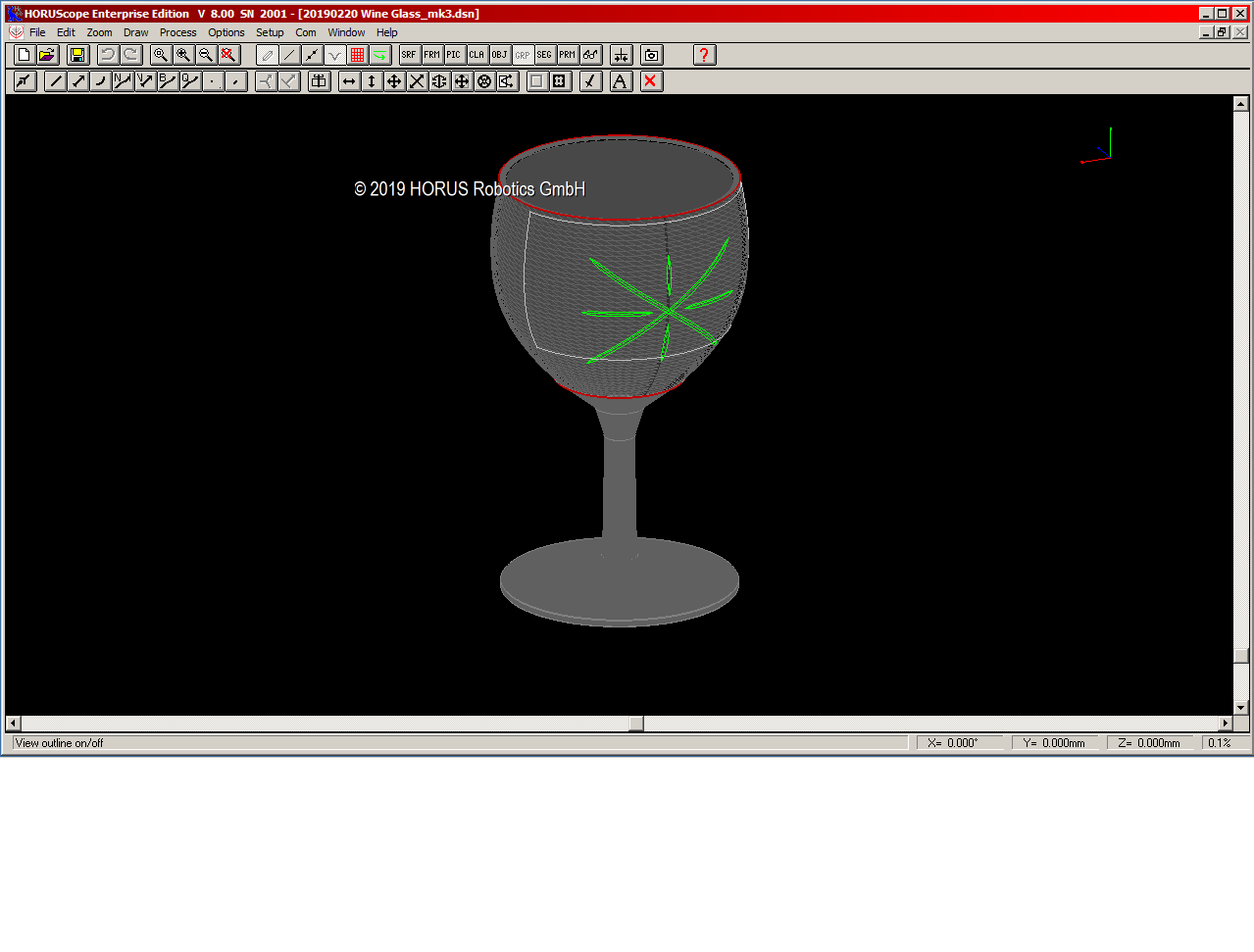
Task: Toggle the red grid display icon
Action: click(x=355, y=55)
